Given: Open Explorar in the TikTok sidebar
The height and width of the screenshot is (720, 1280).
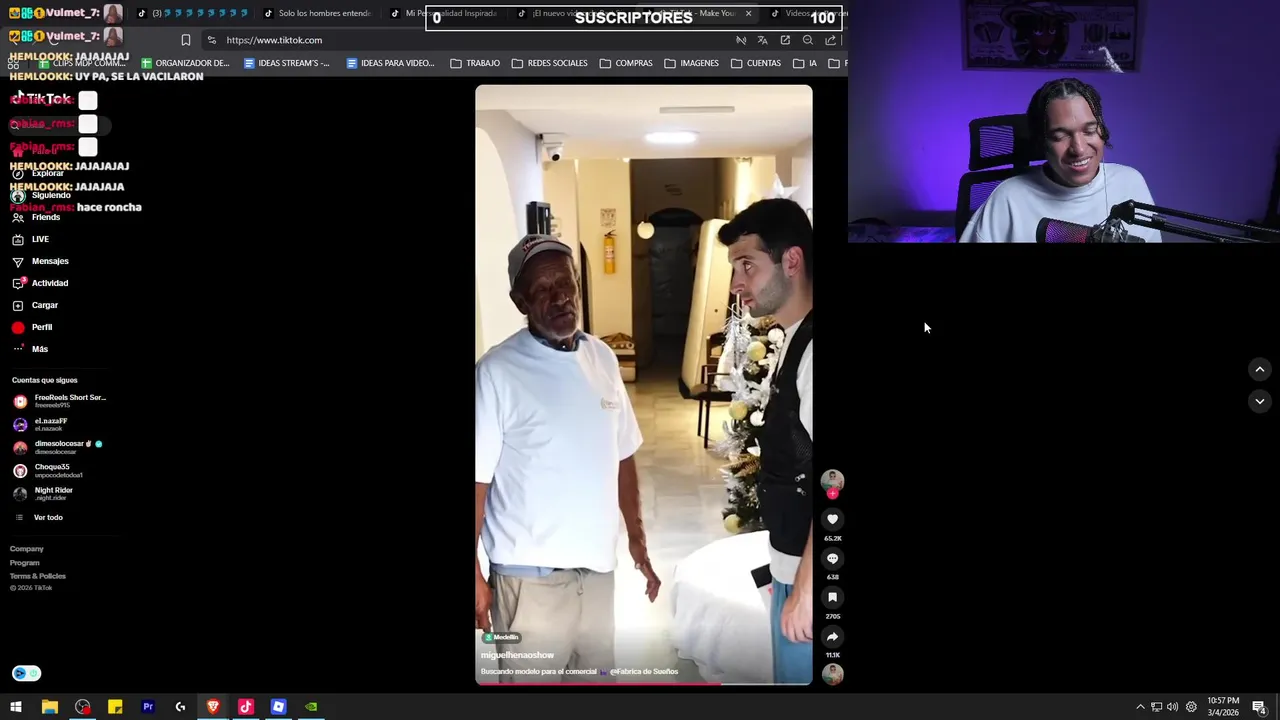Looking at the screenshot, I should pos(38,173).
